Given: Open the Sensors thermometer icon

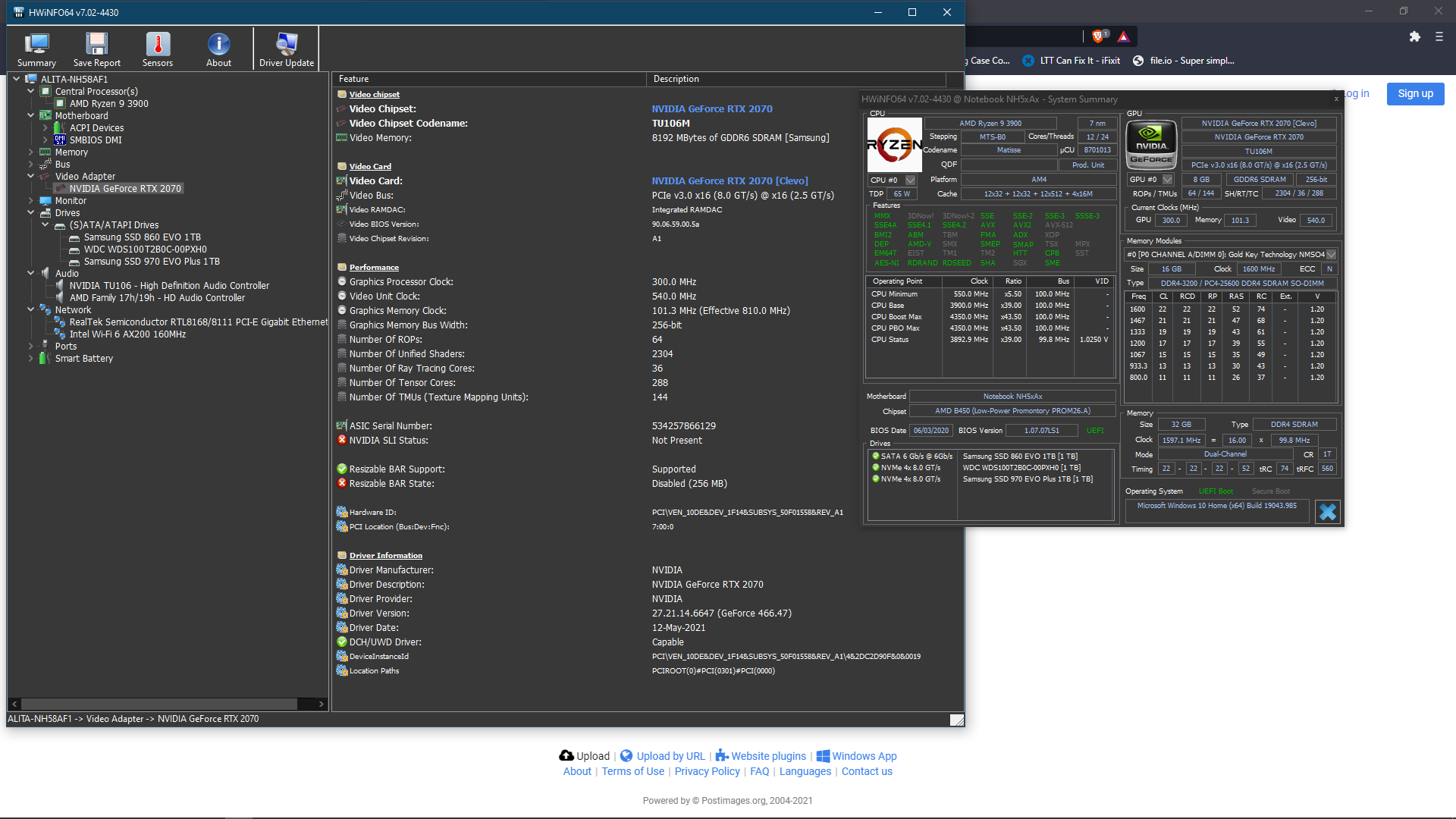Looking at the screenshot, I should 158,44.
